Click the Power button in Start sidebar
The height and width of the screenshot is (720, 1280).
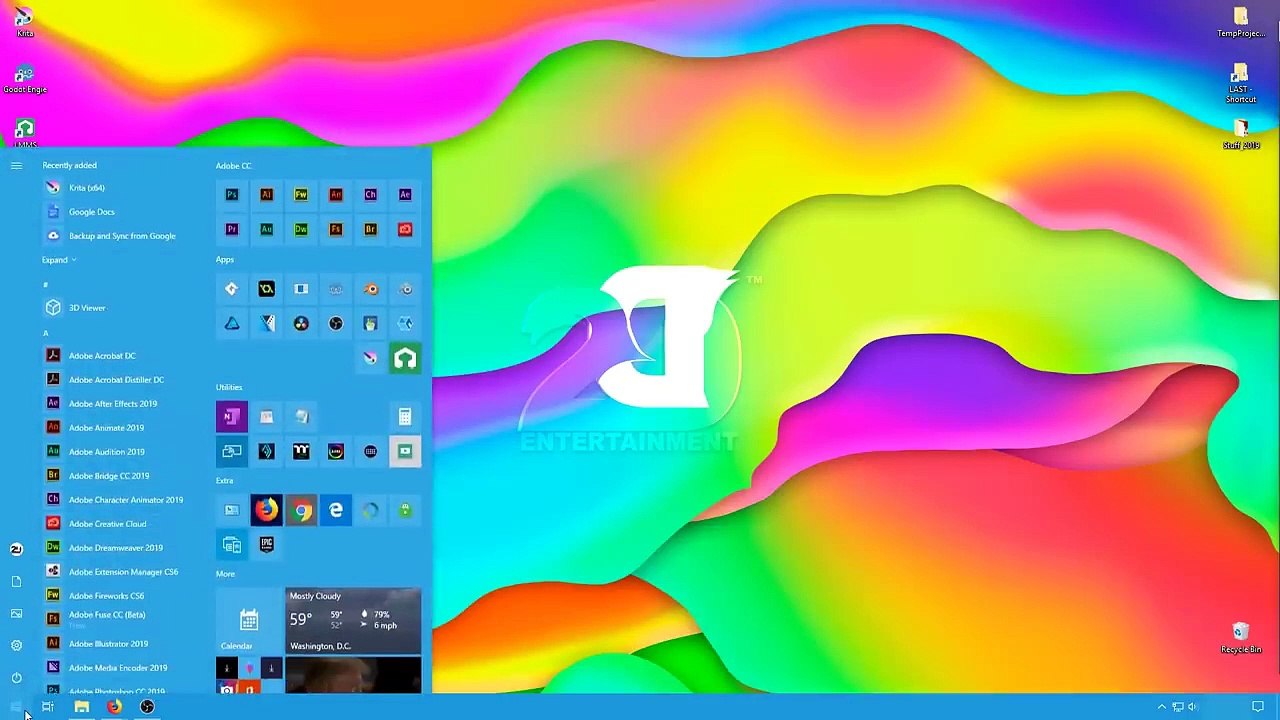click(16, 678)
